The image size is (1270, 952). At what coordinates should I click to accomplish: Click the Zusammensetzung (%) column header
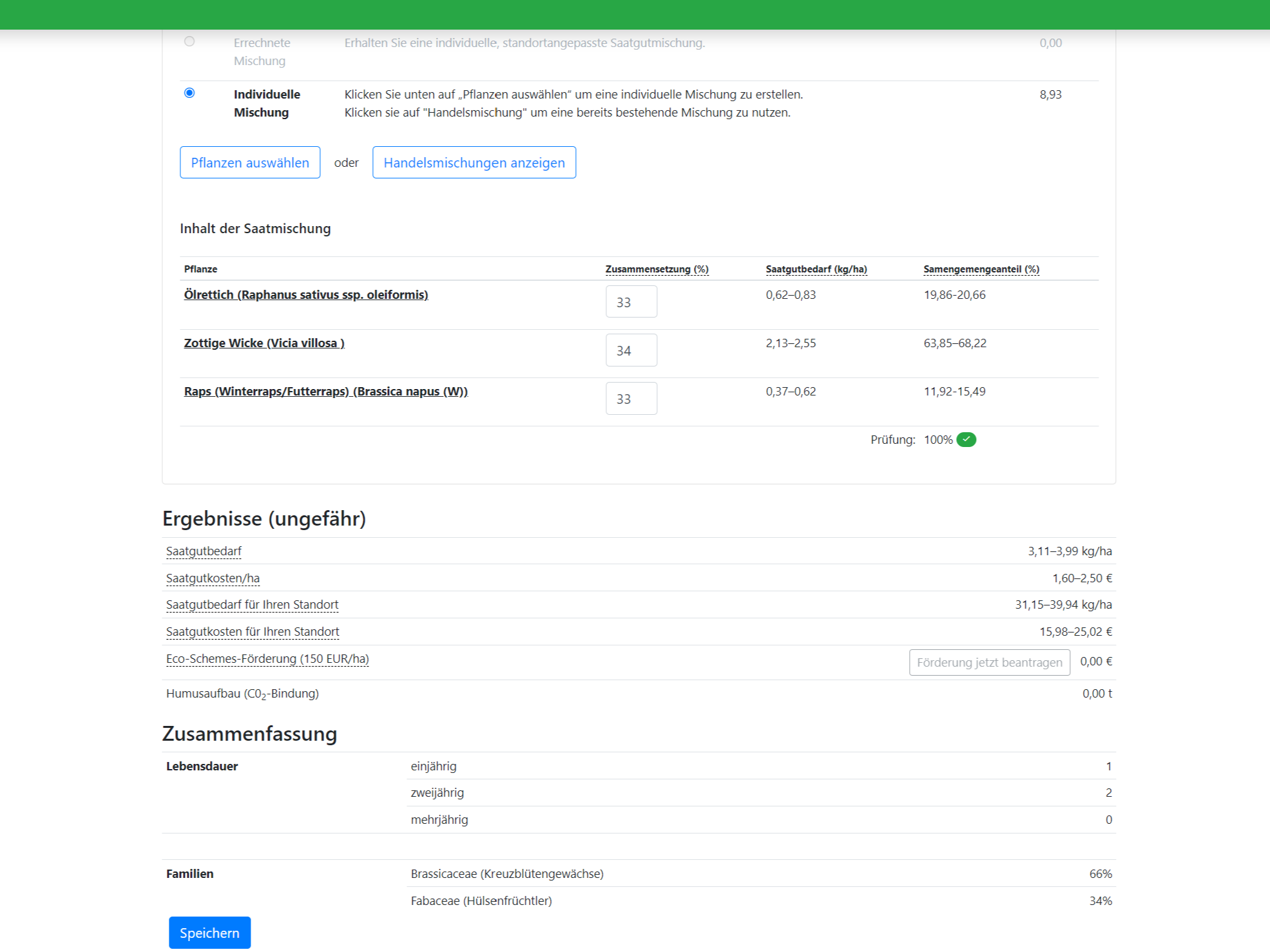657,269
